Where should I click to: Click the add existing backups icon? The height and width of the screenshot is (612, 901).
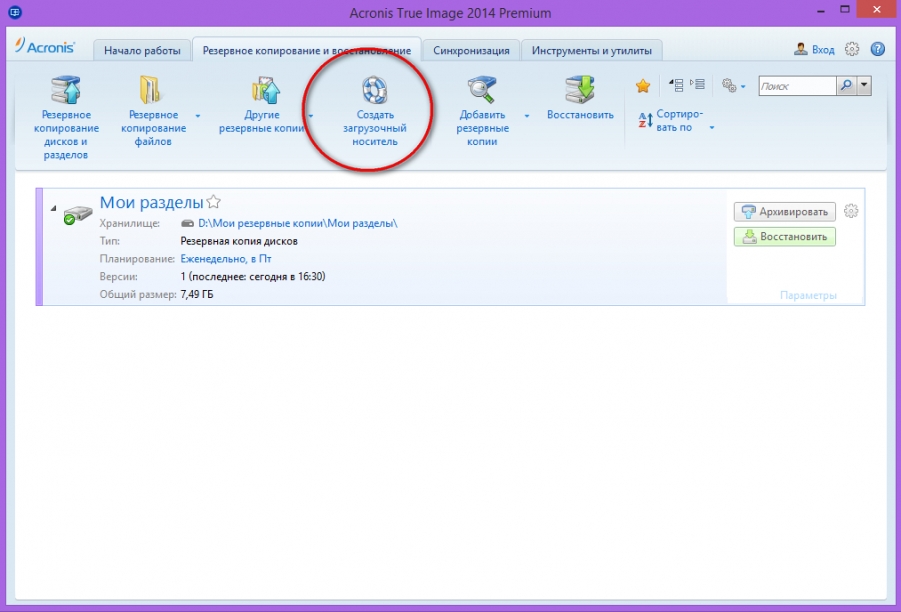[x=482, y=90]
